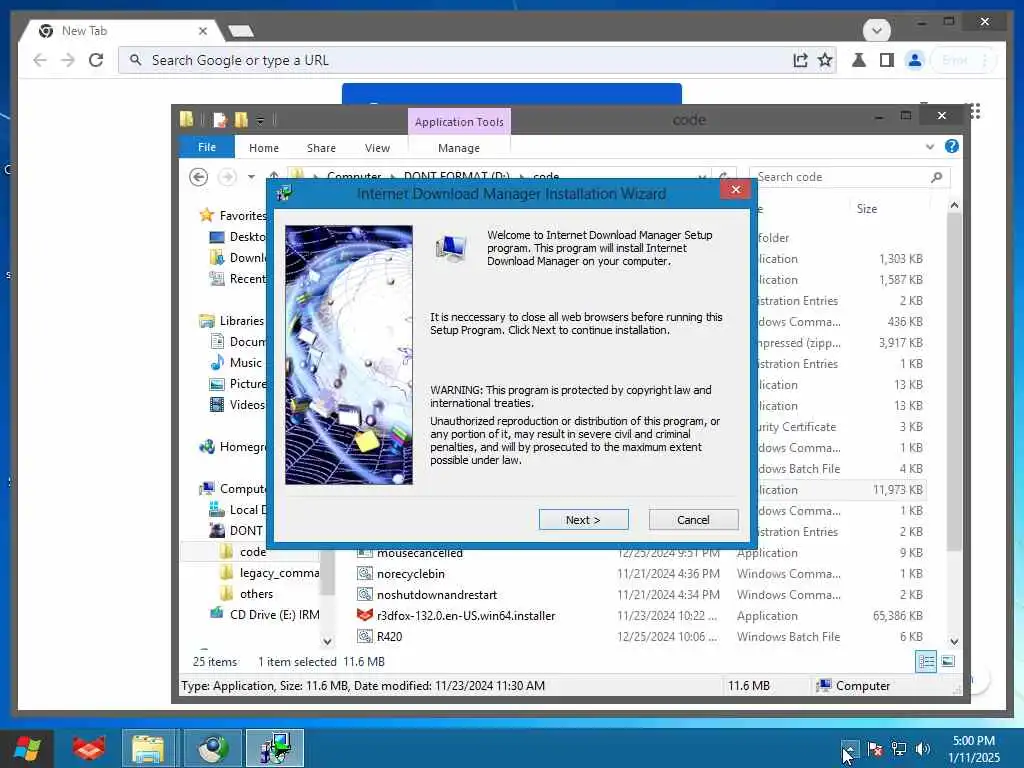
Task: Open the r3dfox browser taskbar icon
Action: tap(89, 748)
